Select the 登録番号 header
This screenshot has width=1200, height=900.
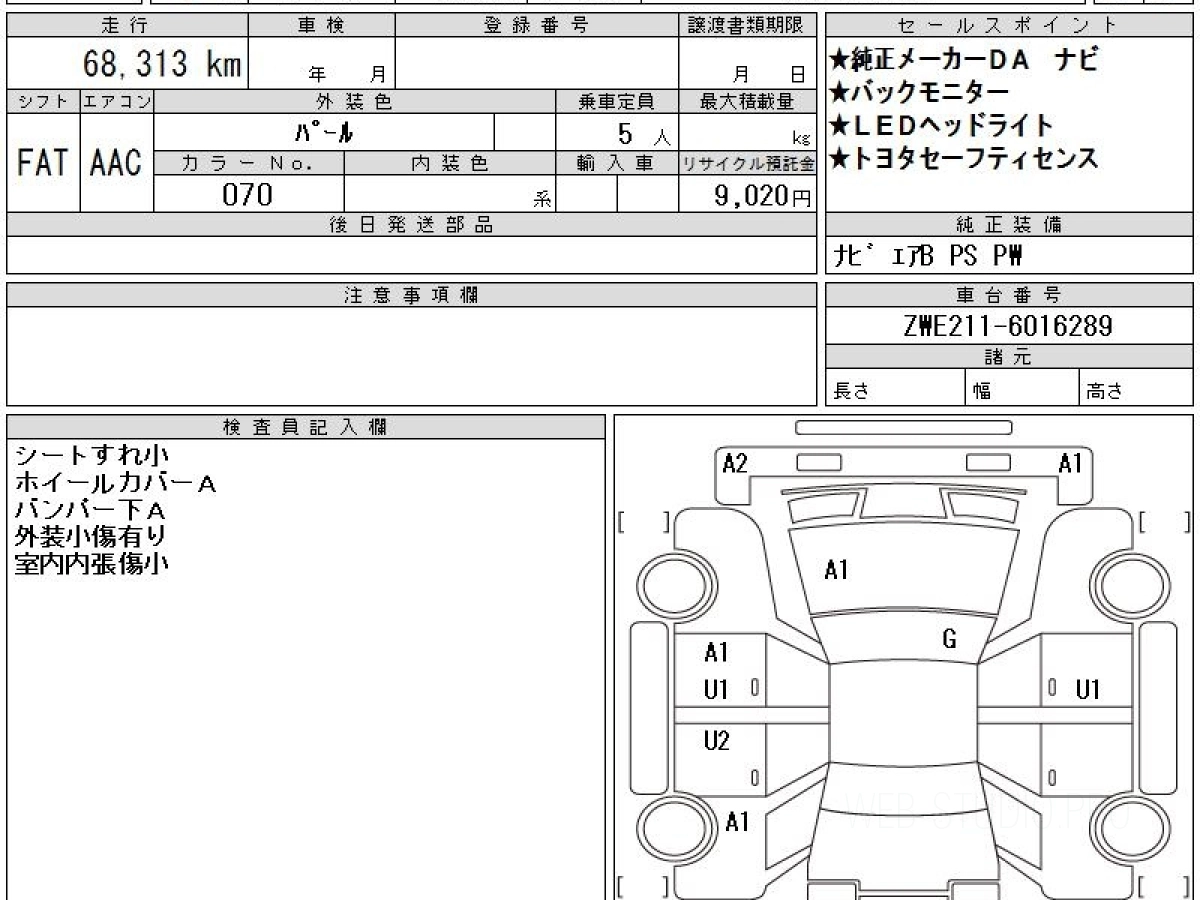click(537, 26)
